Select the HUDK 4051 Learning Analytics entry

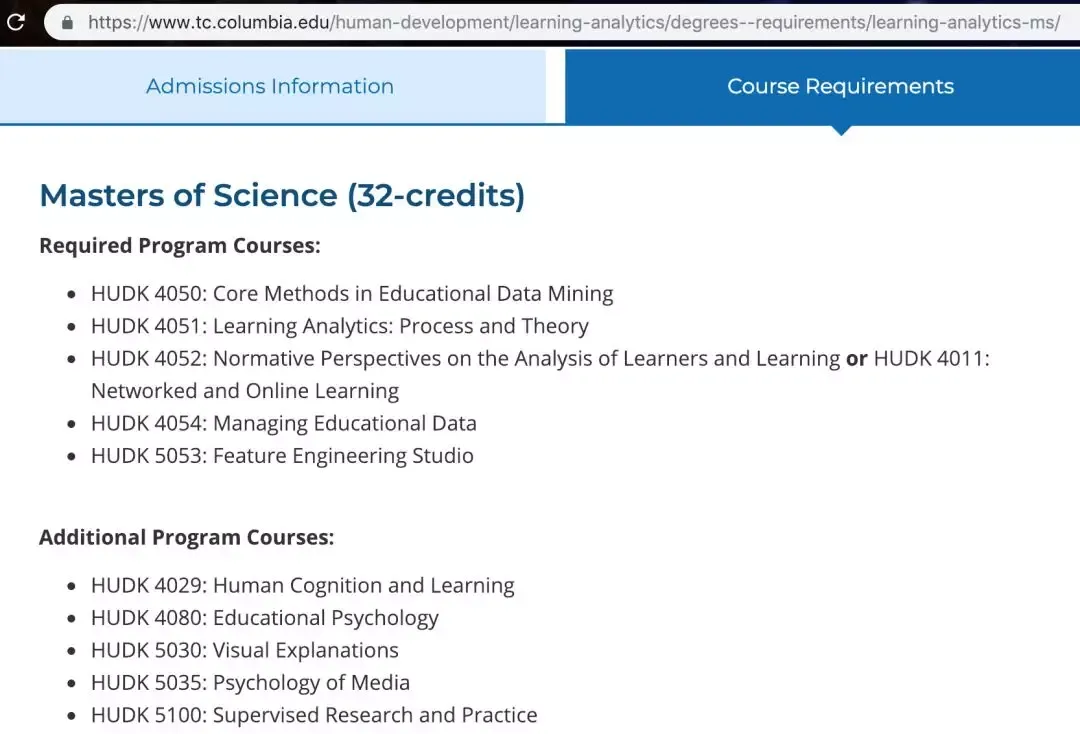340,327
